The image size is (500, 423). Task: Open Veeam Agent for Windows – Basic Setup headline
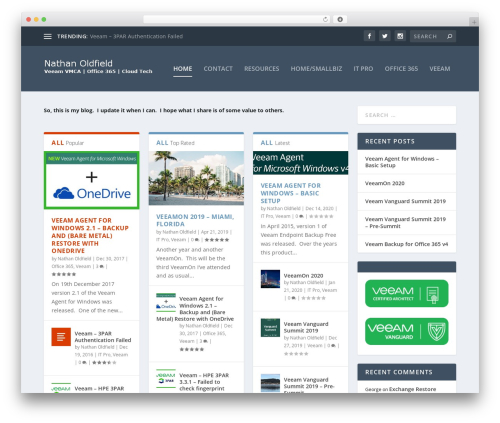(x=291, y=193)
